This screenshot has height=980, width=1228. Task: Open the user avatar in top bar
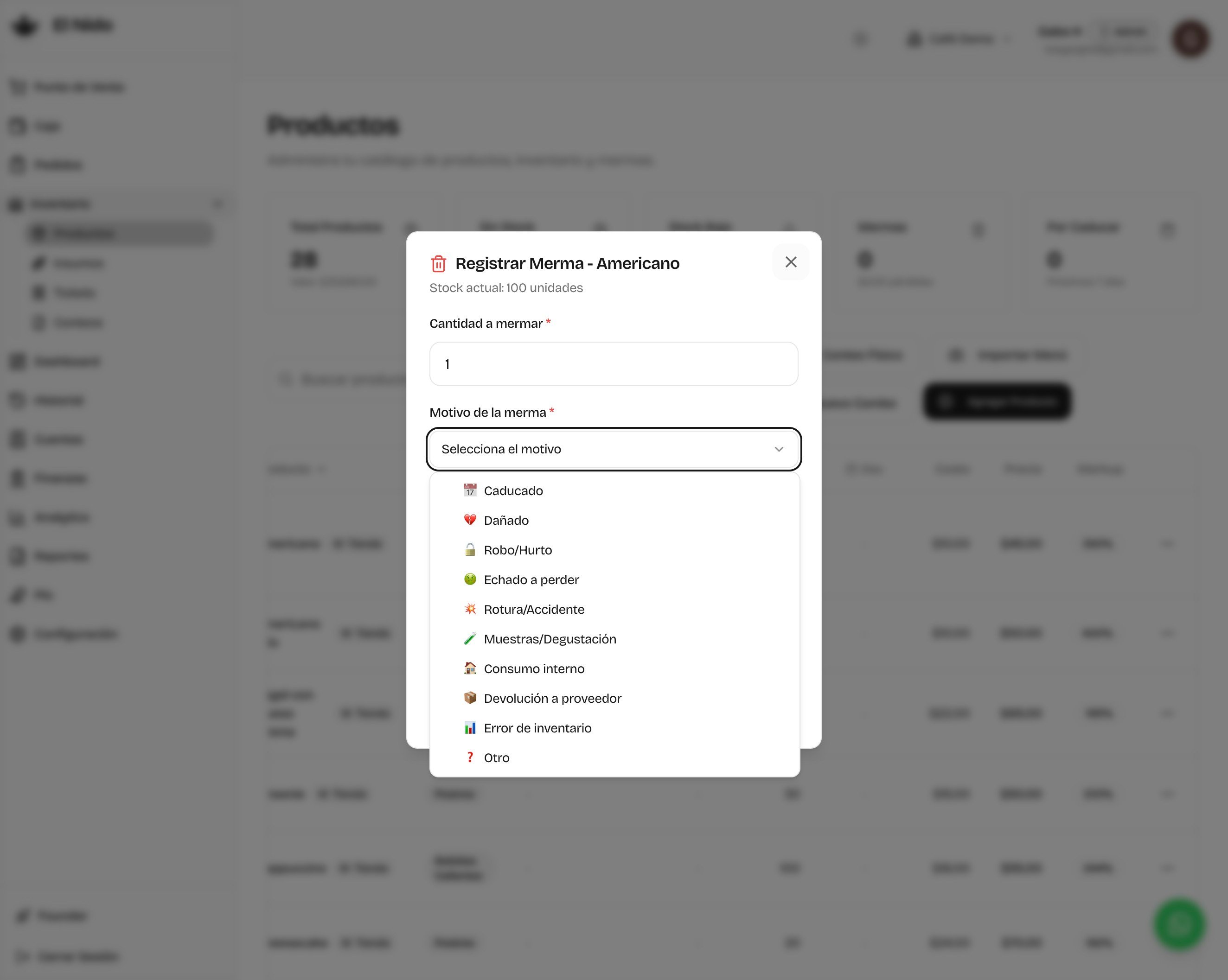1190,39
